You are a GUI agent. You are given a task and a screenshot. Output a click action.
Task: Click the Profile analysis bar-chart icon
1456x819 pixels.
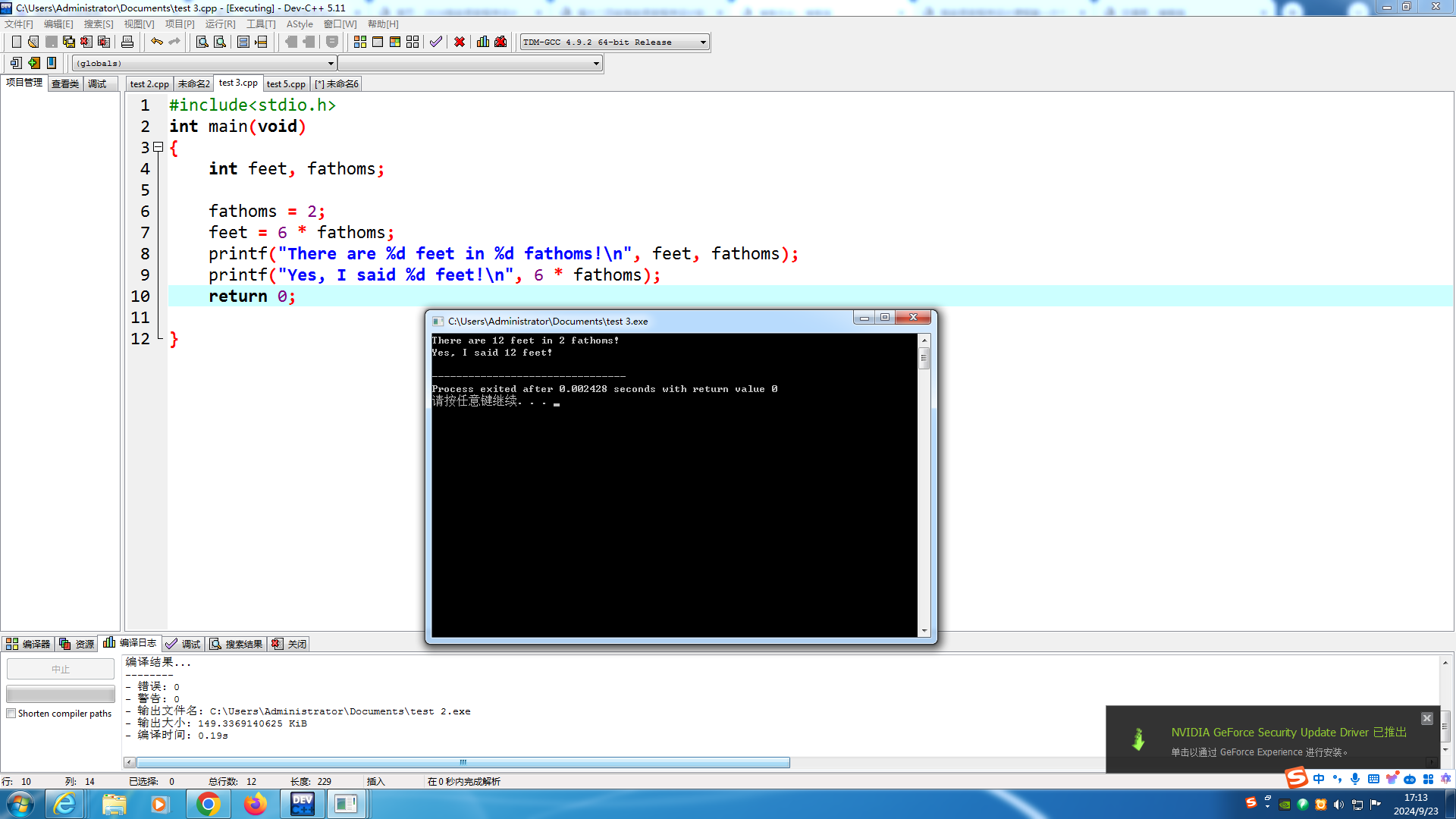(483, 42)
